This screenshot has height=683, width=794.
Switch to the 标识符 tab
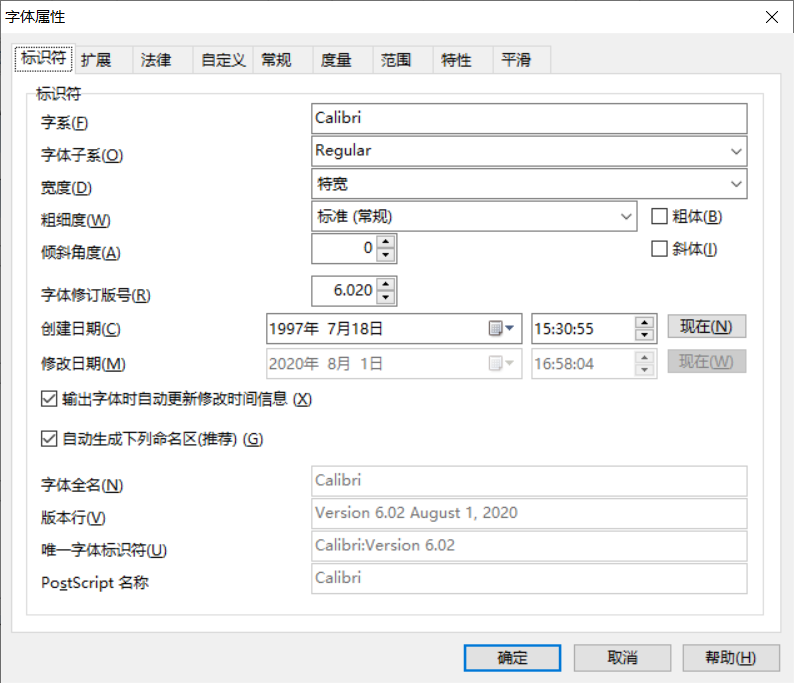point(44,58)
